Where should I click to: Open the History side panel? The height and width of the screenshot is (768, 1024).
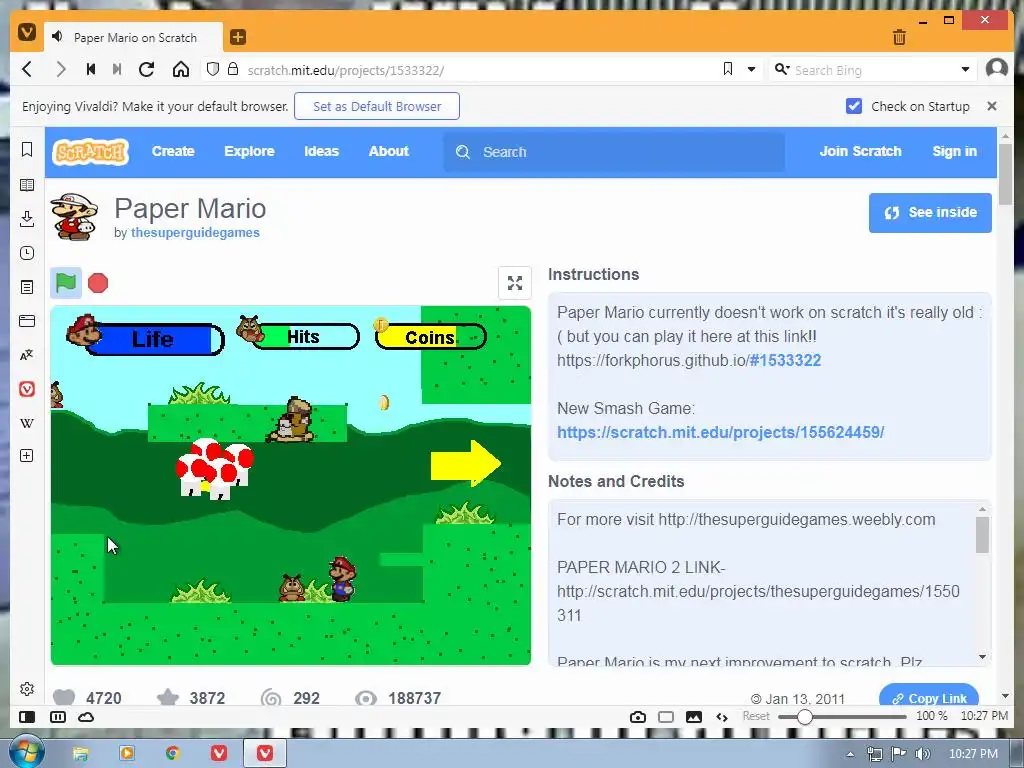[27, 253]
